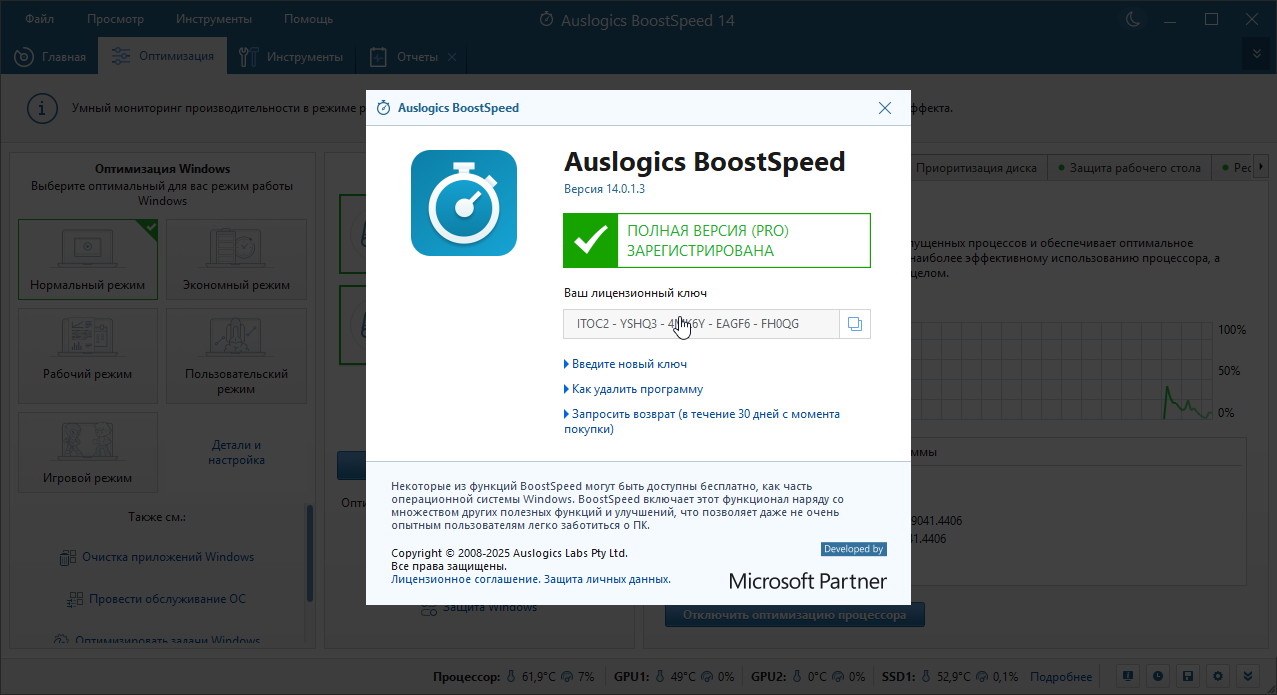Click Подробнее link in status bar
Viewport: 1277px width, 695px height.
[1061, 677]
